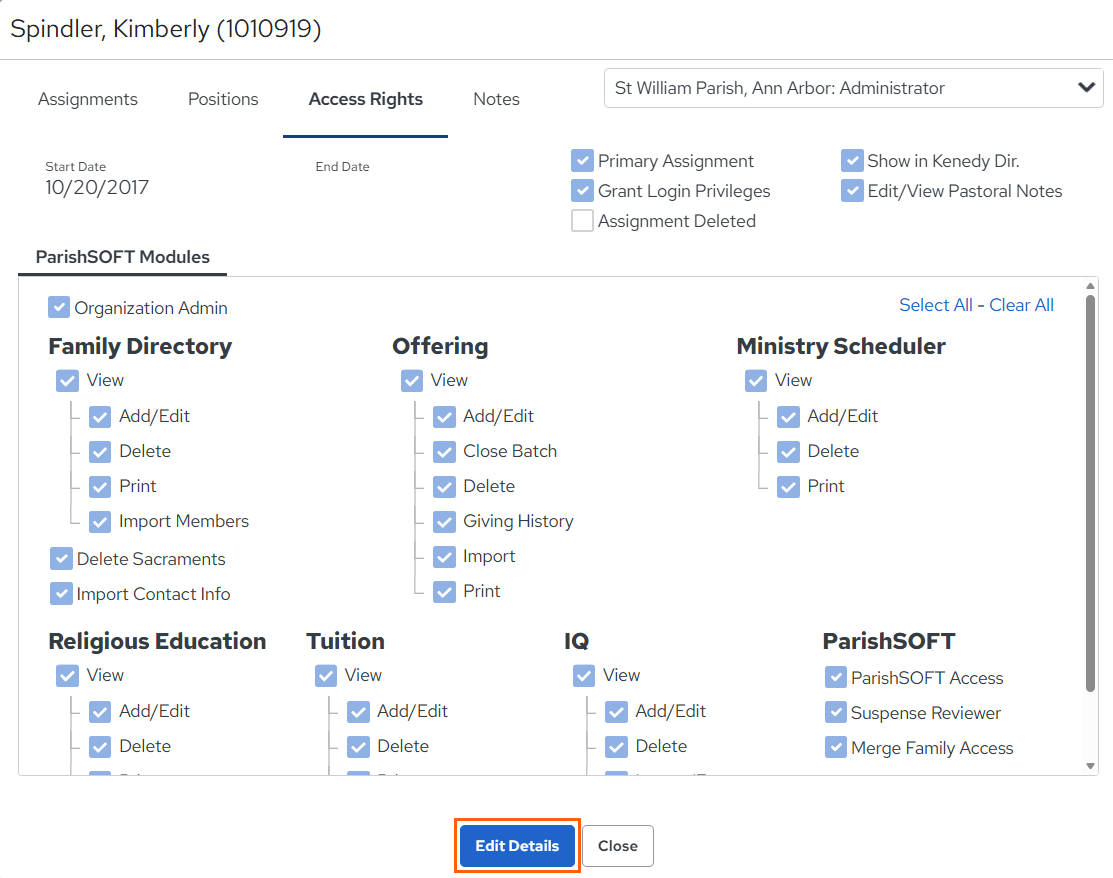
Task: Uncheck Offering Import checkbox
Action: pyautogui.click(x=444, y=556)
